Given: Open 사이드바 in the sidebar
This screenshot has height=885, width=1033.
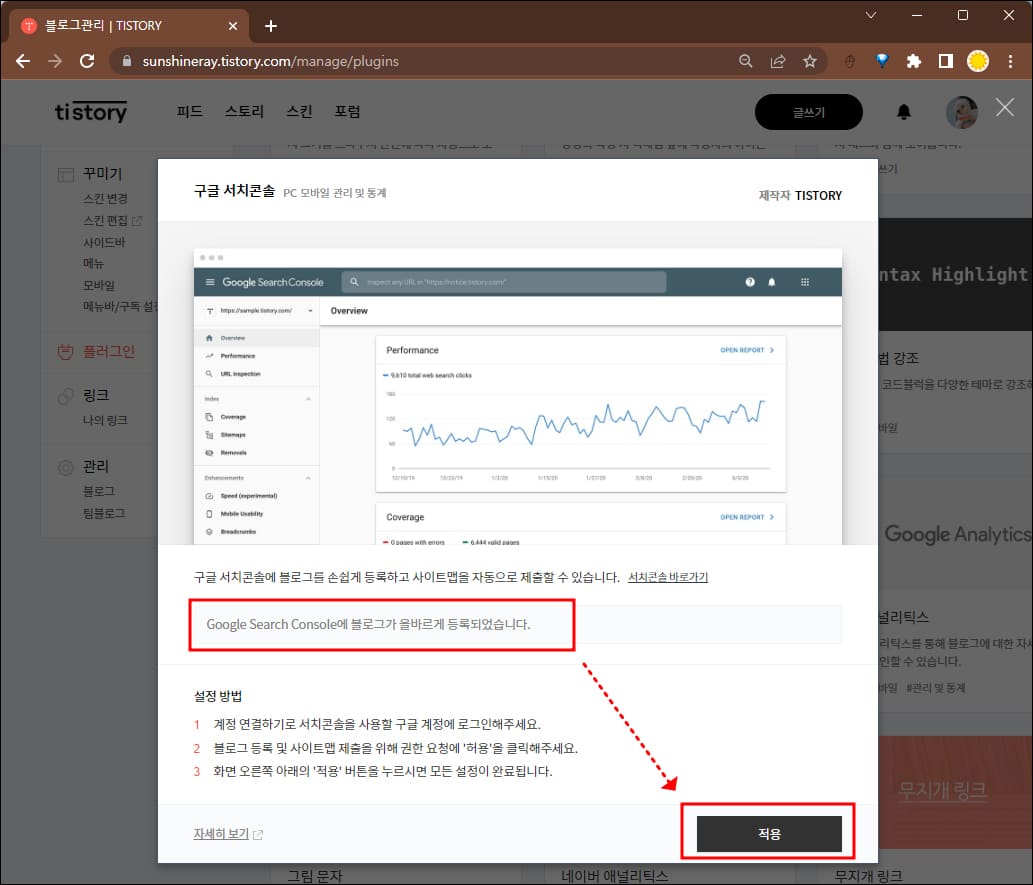Looking at the screenshot, I should coord(104,242).
